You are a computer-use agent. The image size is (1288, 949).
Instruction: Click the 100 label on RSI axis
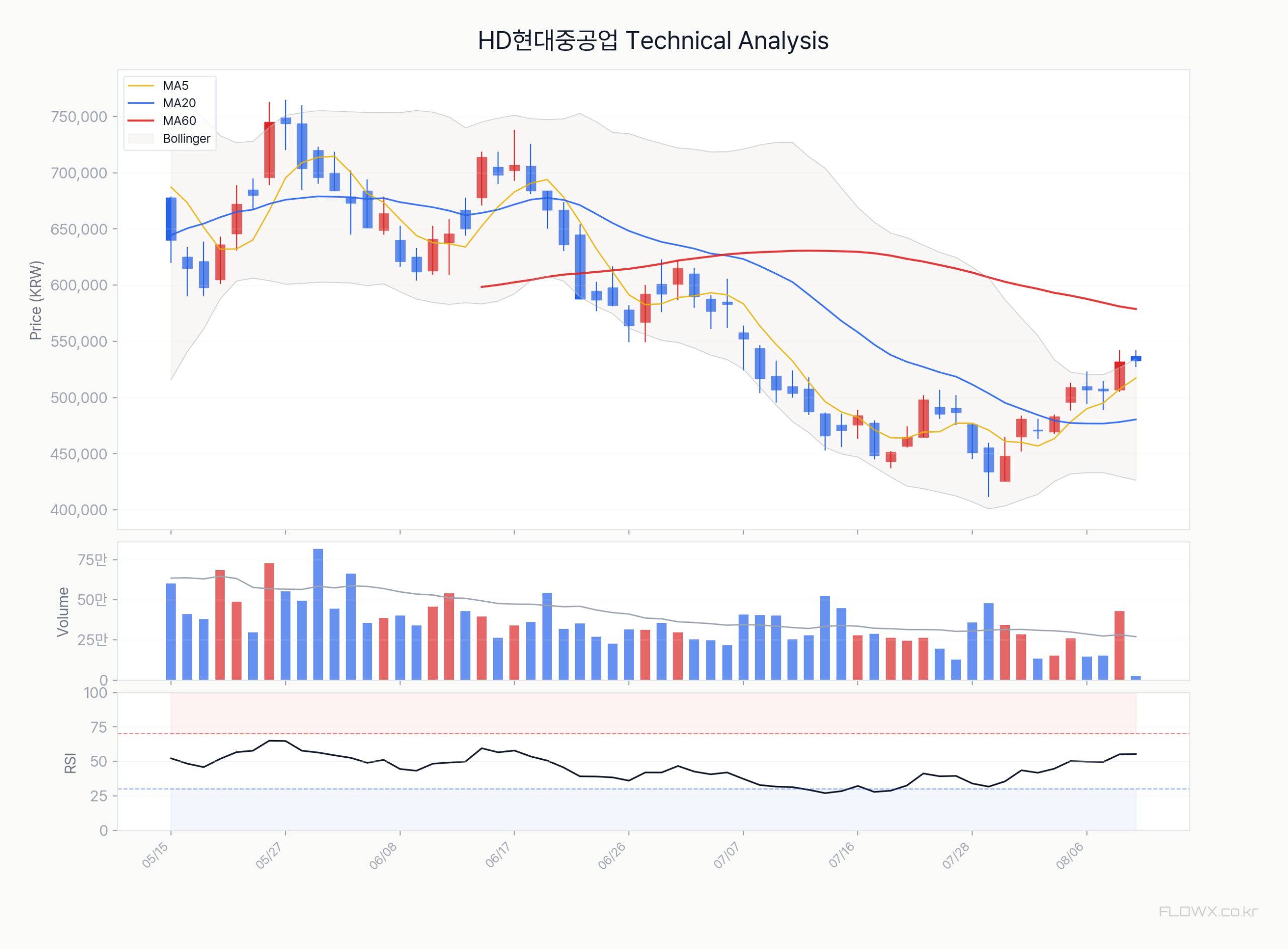96,693
